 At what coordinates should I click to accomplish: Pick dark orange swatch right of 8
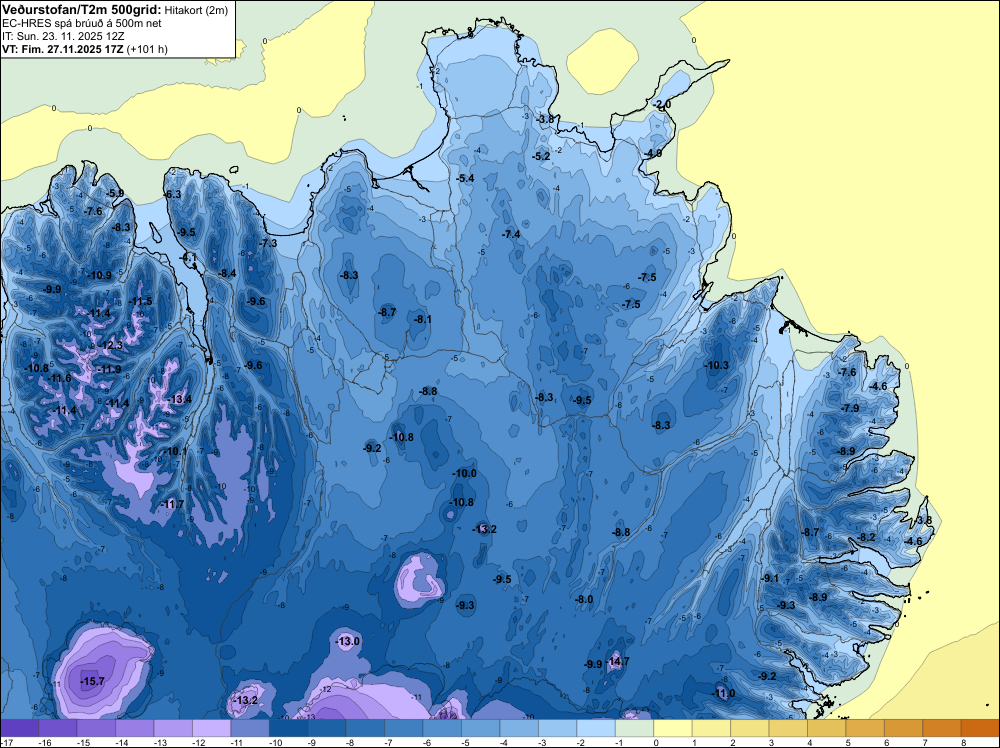click(980, 728)
